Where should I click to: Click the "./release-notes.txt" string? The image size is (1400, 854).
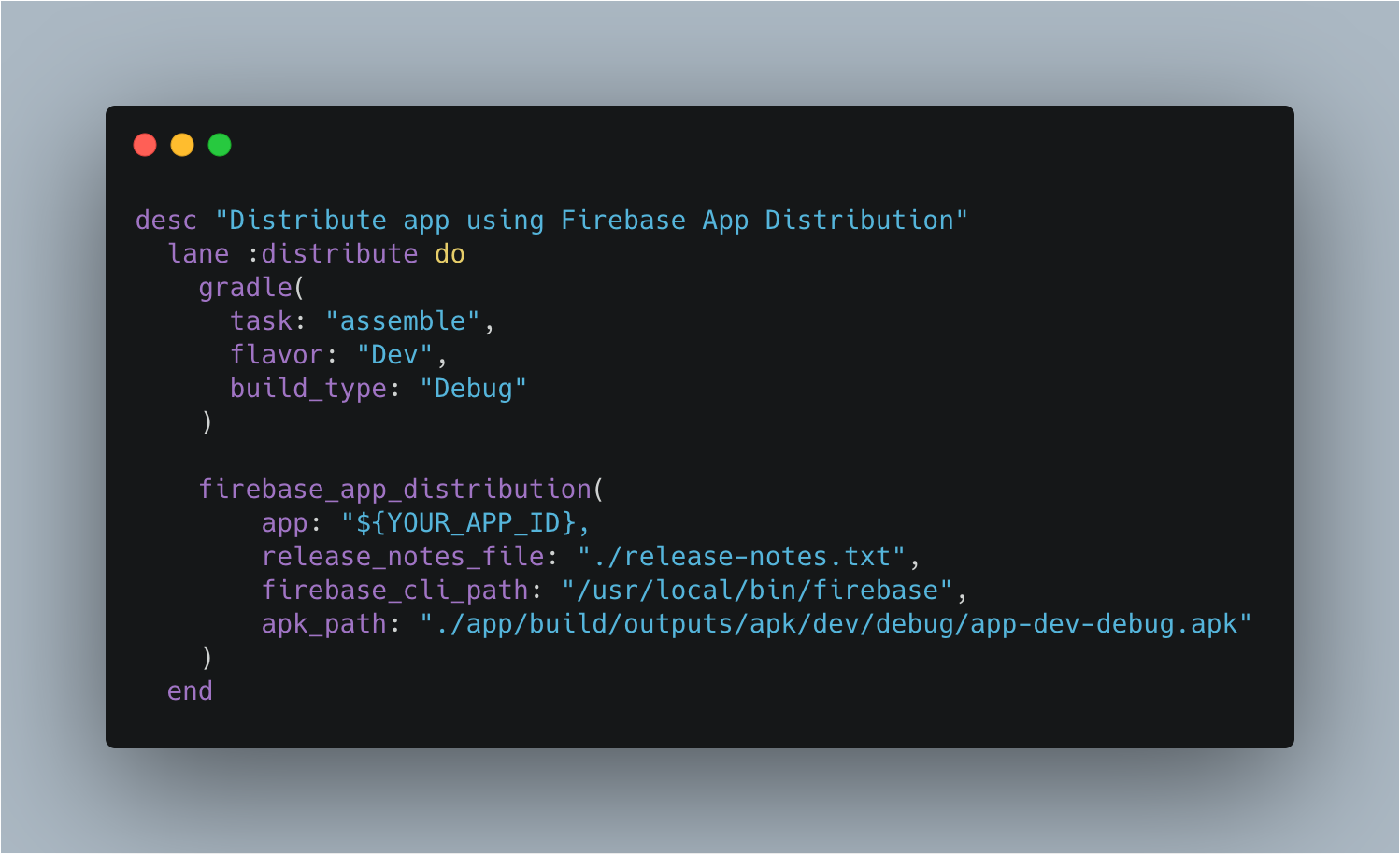pyautogui.click(x=741, y=557)
